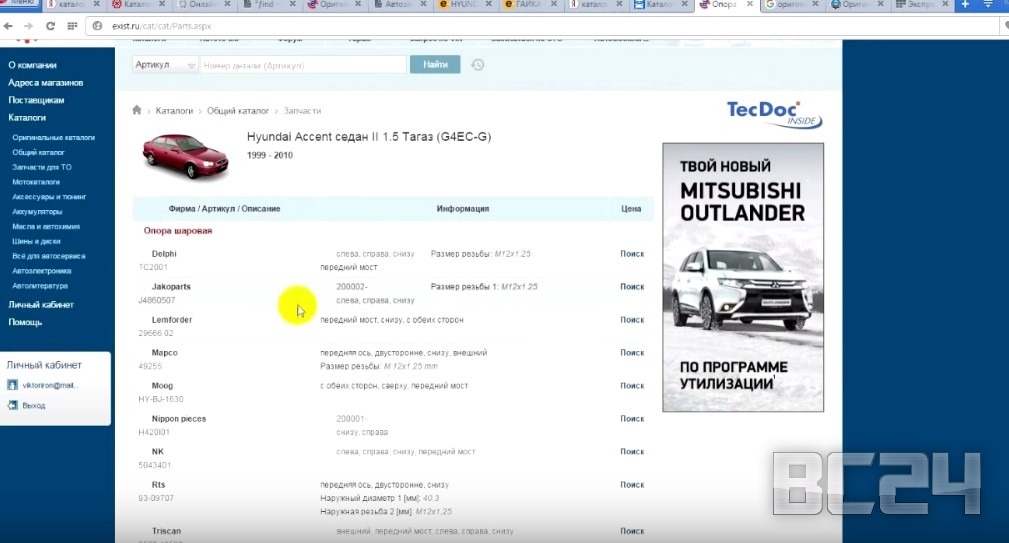Expand the Артикул search type dropdown
Viewport: 1009px width, 543px height.
point(165,65)
